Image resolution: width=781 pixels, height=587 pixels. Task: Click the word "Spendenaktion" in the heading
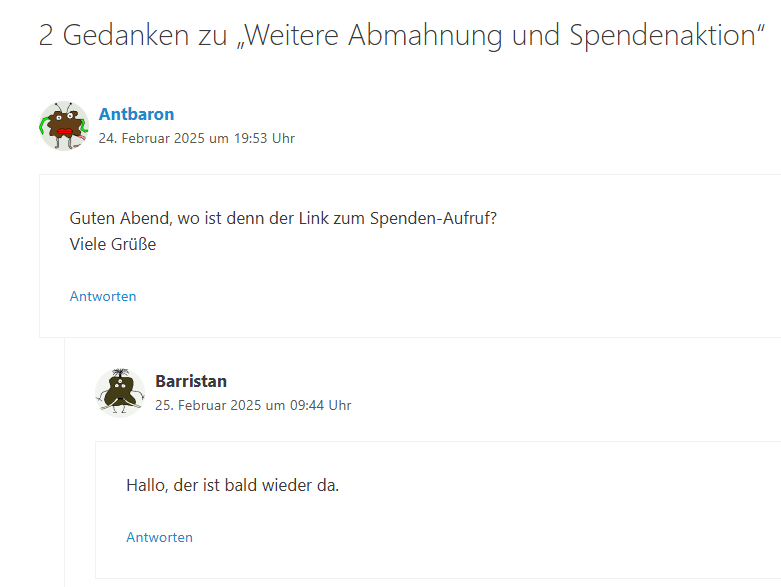(659, 35)
